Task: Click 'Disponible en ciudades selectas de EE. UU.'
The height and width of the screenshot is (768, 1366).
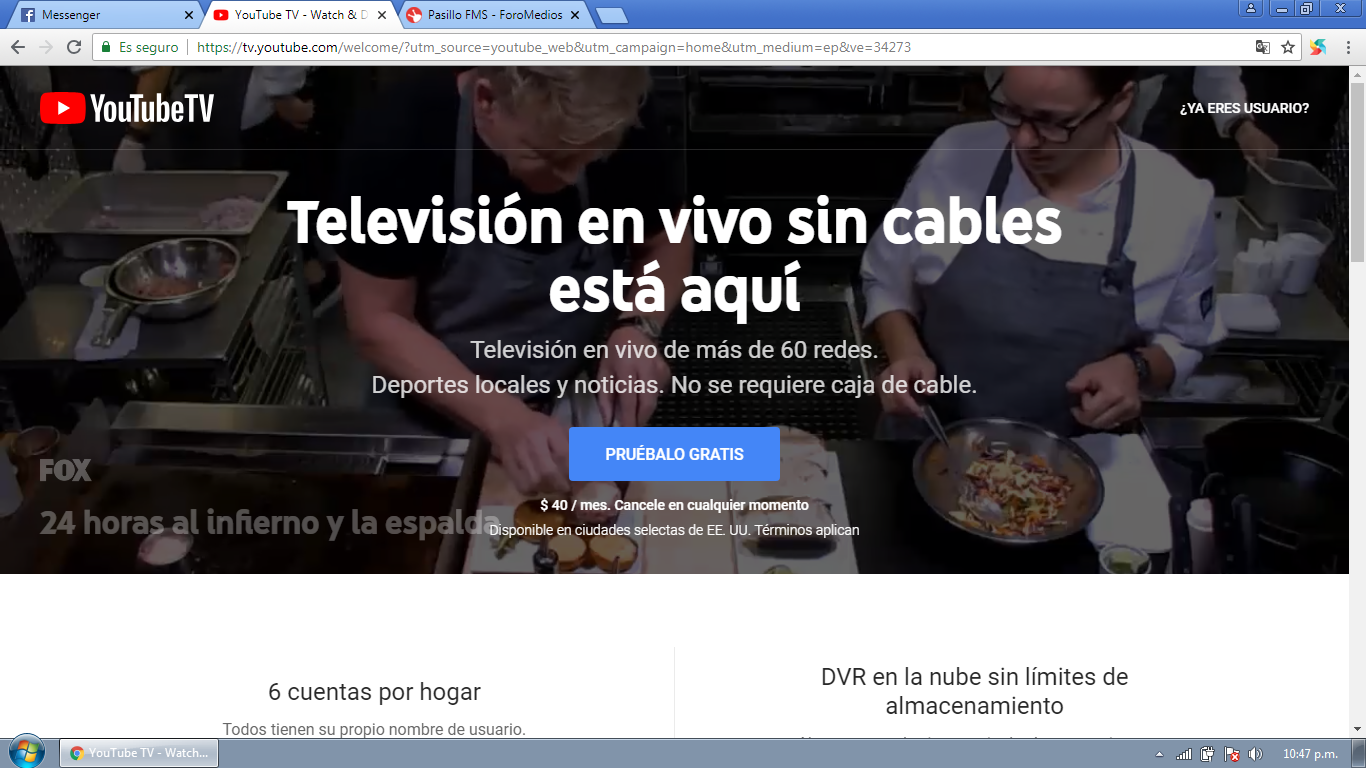Action: click(620, 530)
